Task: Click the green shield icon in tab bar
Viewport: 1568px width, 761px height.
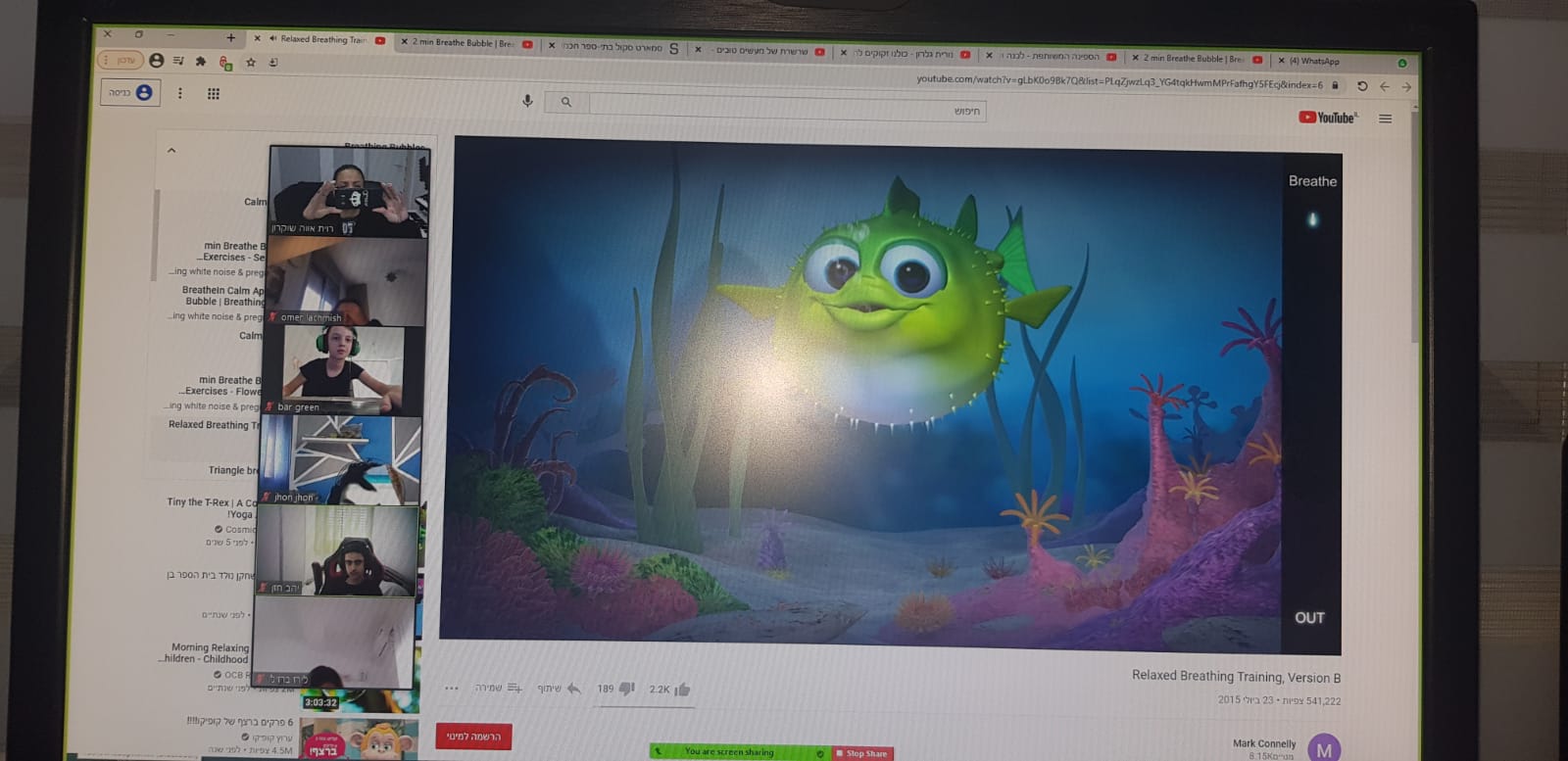Action: pos(1401,63)
